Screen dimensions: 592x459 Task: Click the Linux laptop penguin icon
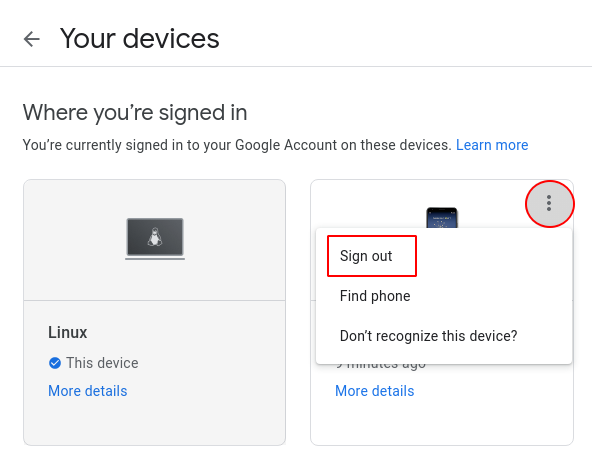[155, 239]
